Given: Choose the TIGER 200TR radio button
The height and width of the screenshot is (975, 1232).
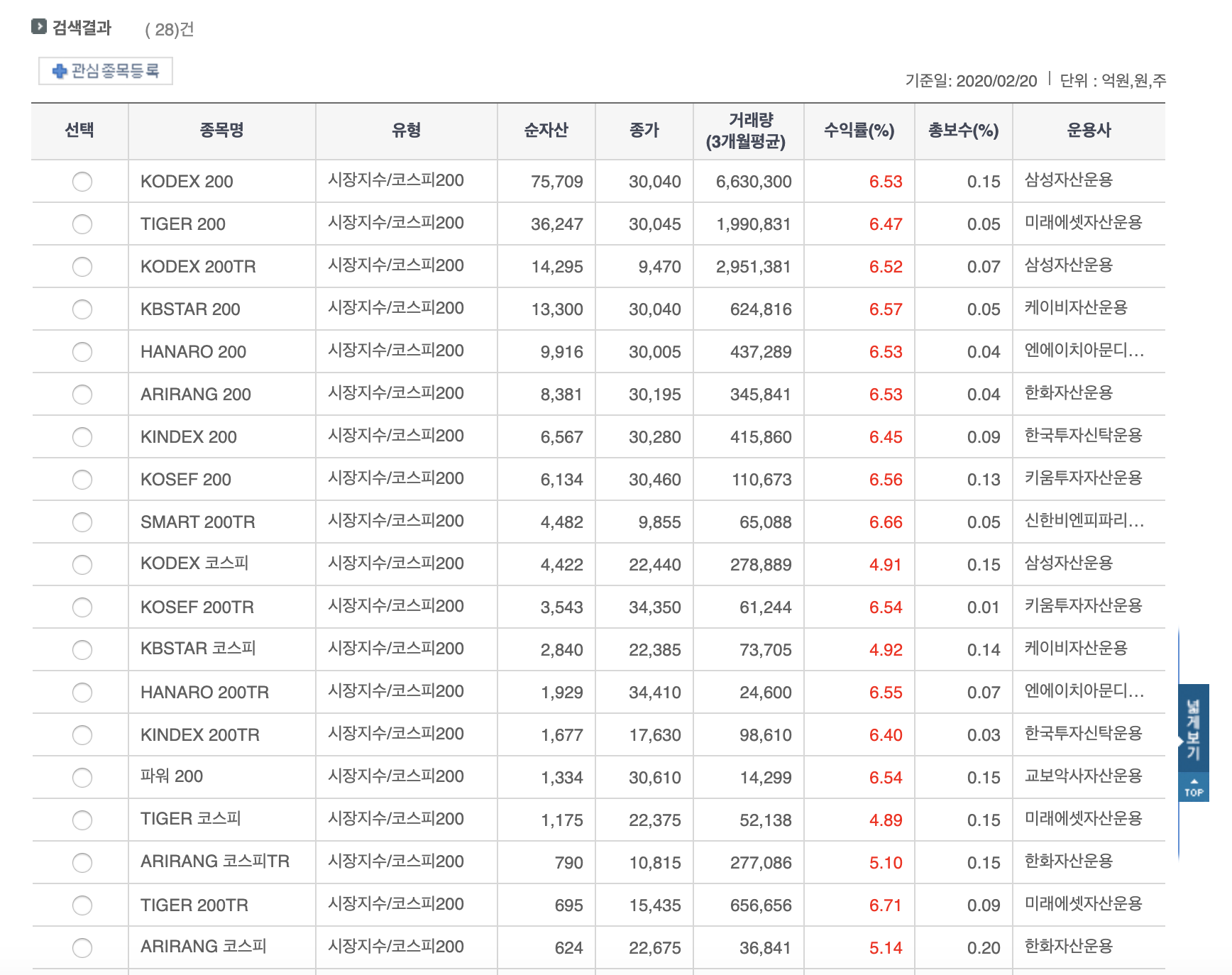Looking at the screenshot, I should point(82,905).
